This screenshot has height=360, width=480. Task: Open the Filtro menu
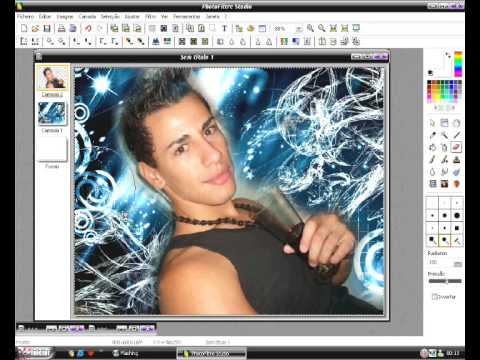[x=151, y=16]
